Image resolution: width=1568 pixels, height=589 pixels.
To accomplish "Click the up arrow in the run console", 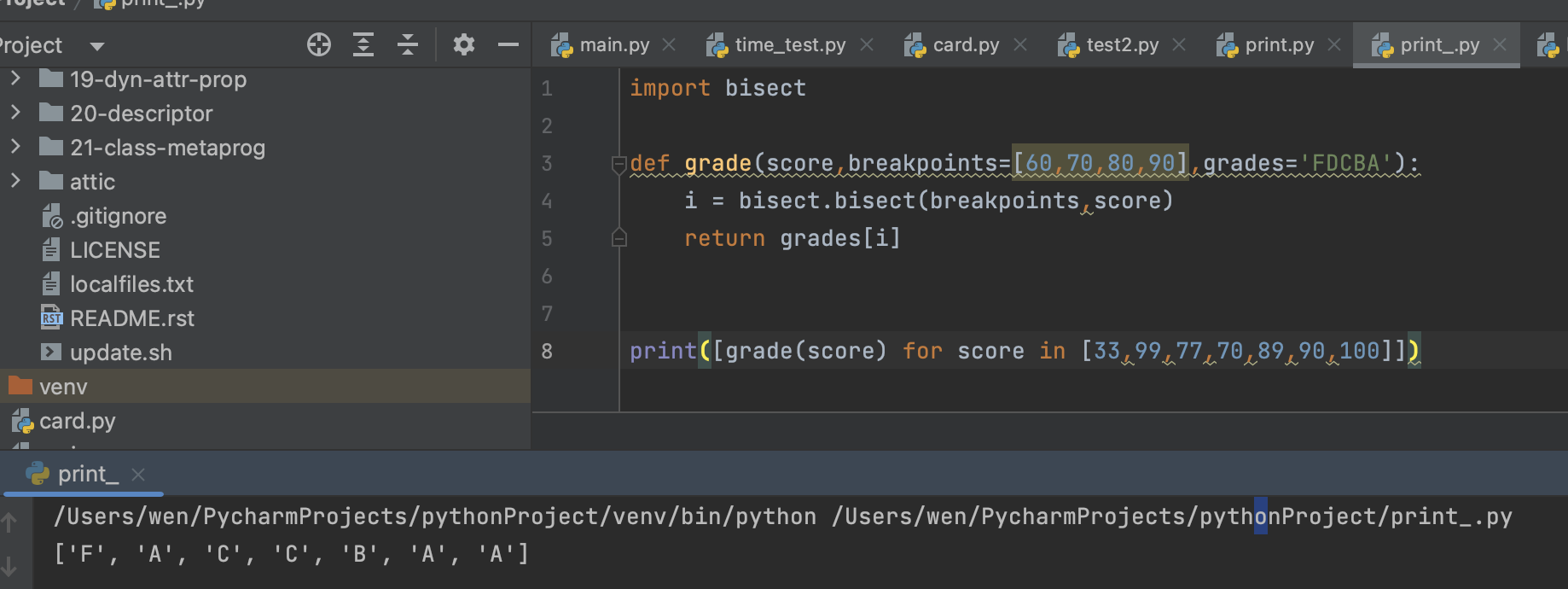I will click(9, 522).
